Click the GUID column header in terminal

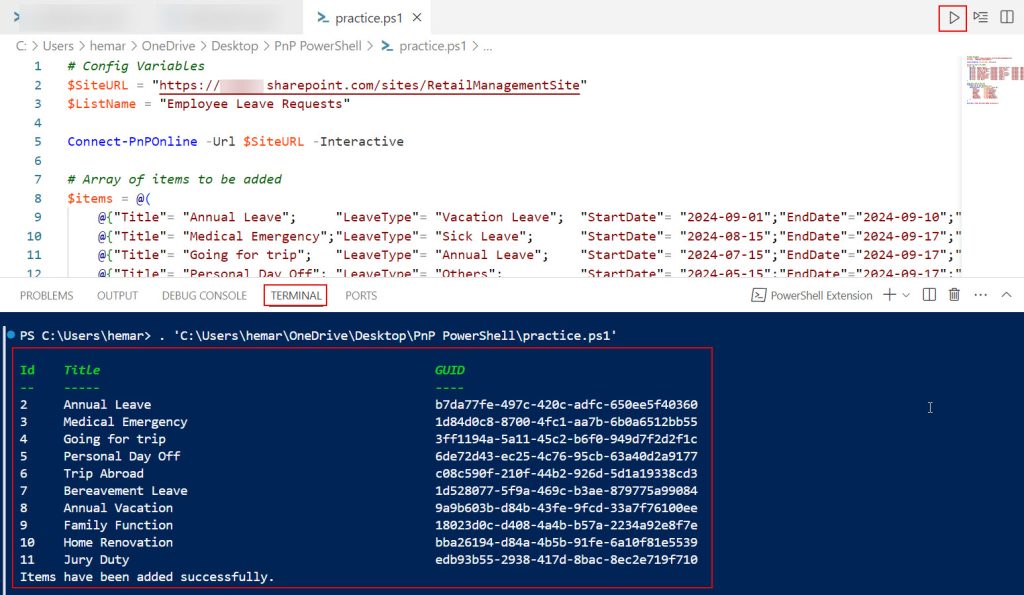coord(449,370)
